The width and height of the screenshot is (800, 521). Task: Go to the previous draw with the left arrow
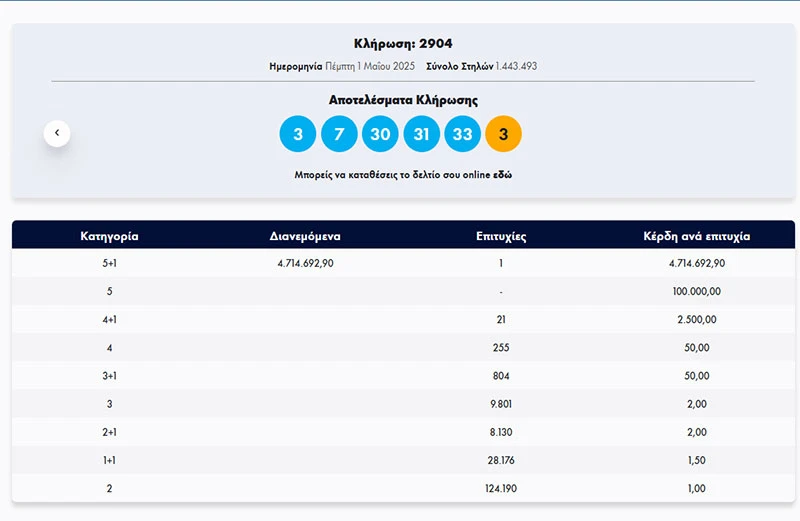[57, 132]
